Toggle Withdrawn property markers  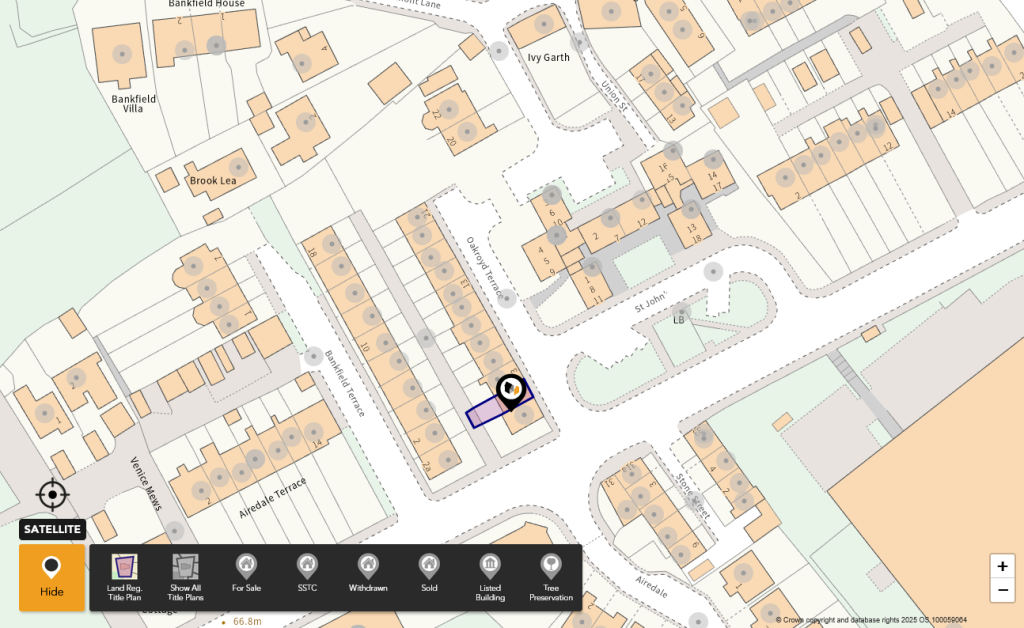click(368, 574)
